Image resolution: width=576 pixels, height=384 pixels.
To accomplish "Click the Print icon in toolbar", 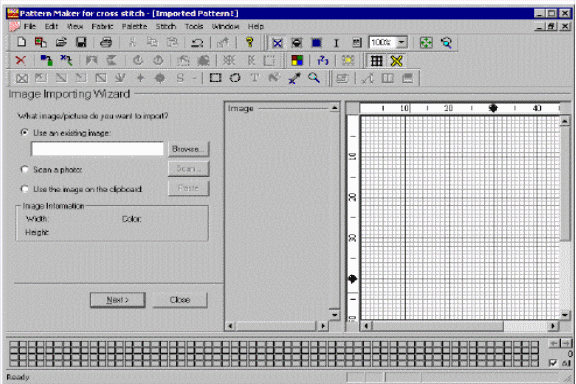I will [106, 42].
